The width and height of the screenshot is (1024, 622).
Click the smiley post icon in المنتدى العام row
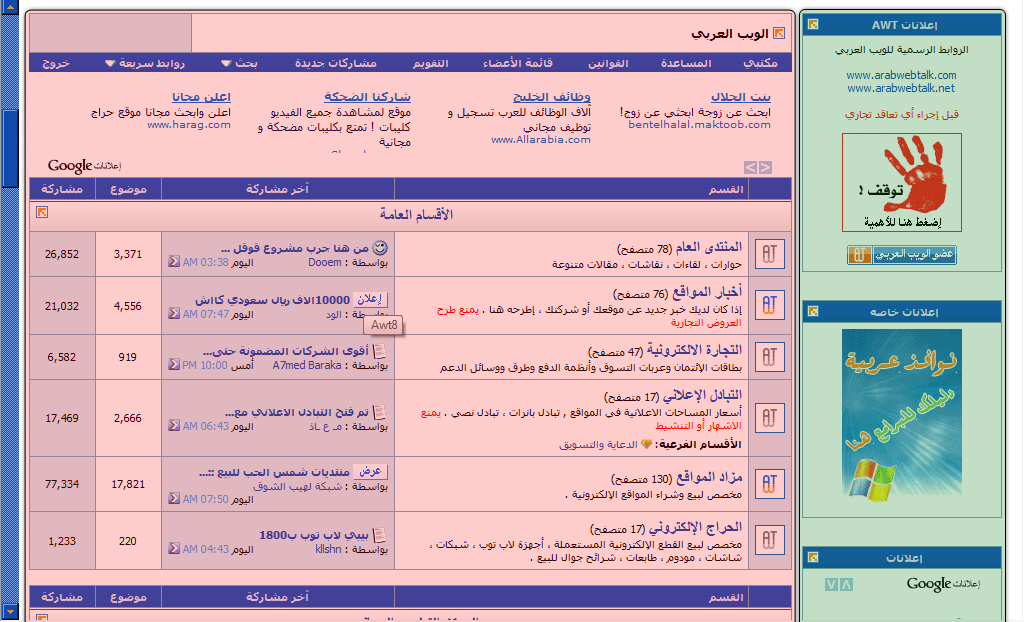click(x=380, y=248)
